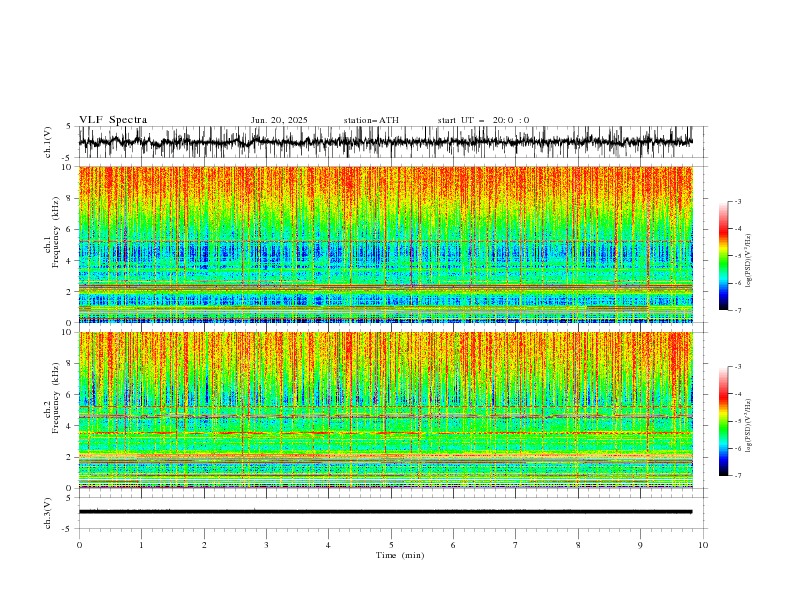Click the "-7" label on ch.1 colorbar
Viewport: 792px width, 612px height.
(737, 311)
